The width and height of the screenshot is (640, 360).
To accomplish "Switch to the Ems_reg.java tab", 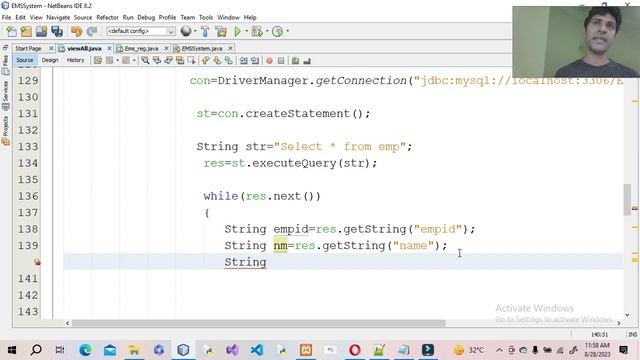I will (141, 49).
